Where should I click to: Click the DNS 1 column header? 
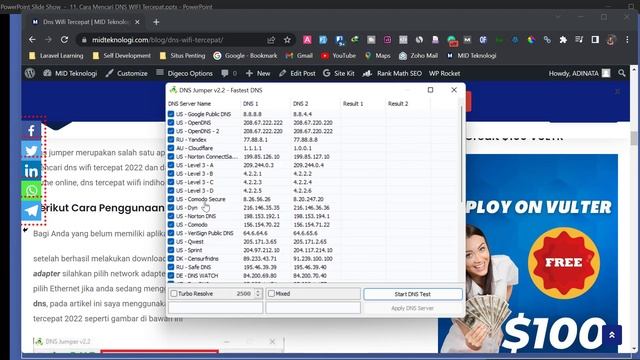pos(265,104)
